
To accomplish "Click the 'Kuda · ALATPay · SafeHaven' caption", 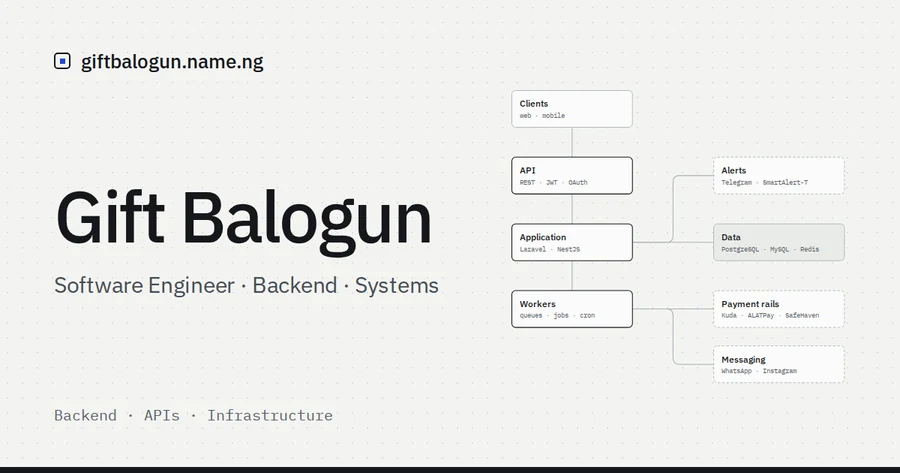I will click(770, 315).
